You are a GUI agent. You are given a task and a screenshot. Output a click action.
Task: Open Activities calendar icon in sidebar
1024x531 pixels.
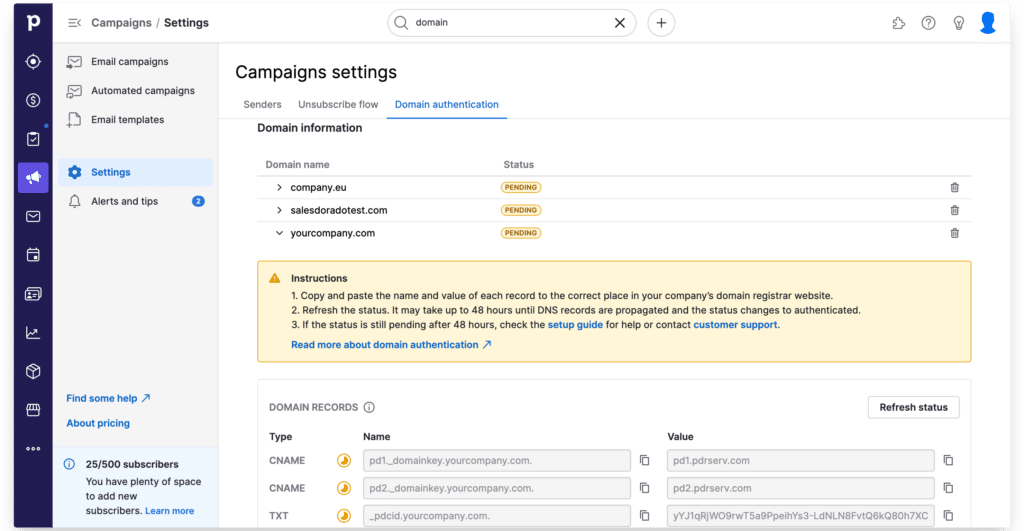coord(33,255)
